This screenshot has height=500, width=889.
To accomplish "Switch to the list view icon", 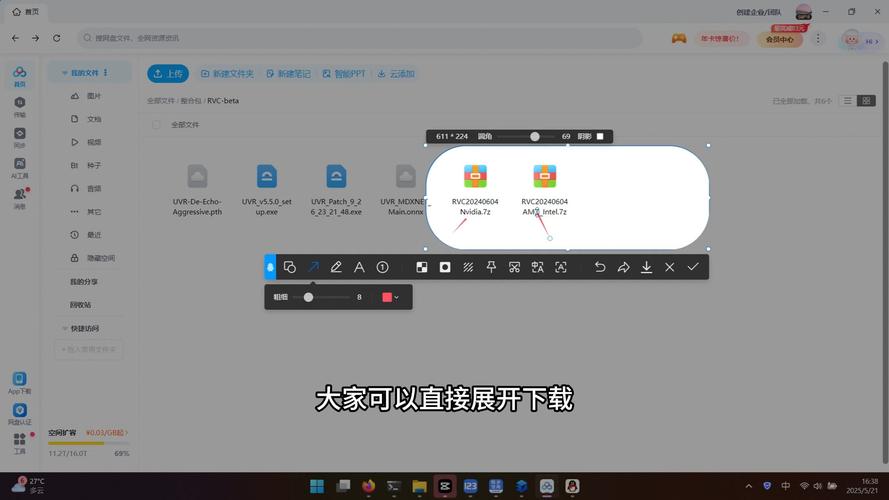I will click(848, 101).
